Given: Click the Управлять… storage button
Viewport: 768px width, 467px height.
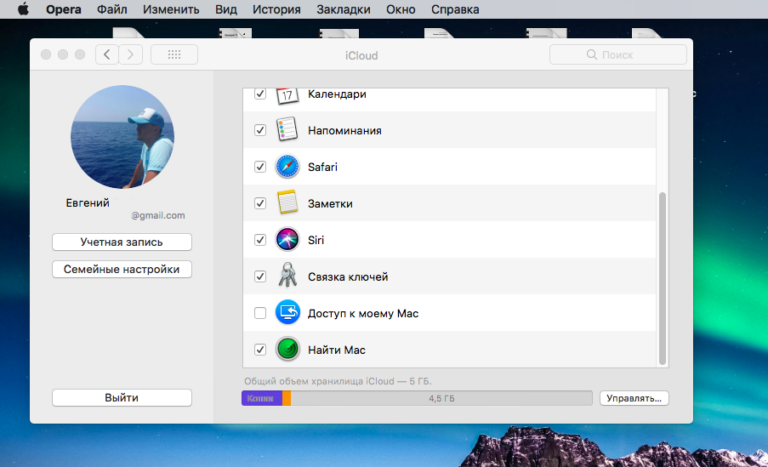Looking at the screenshot, I should click(634, 398).
